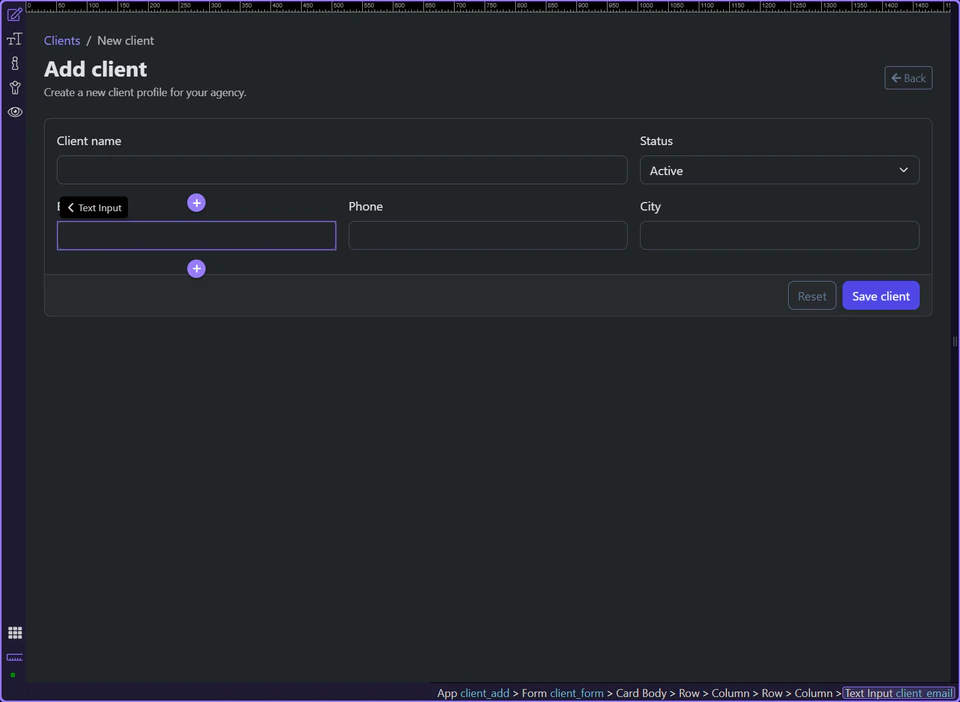Open the text styling panel

click(14, 39)
